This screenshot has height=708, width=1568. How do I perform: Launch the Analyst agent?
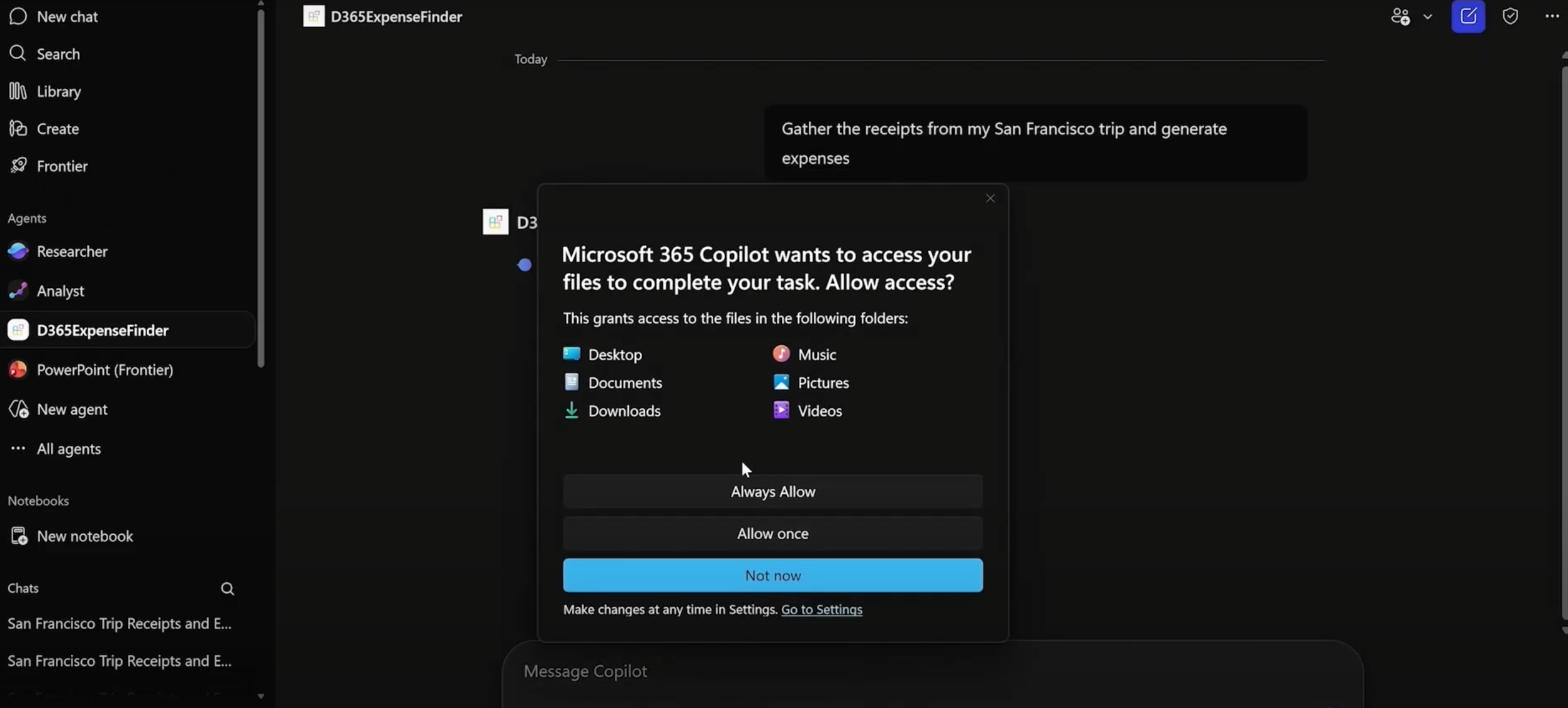60,290
